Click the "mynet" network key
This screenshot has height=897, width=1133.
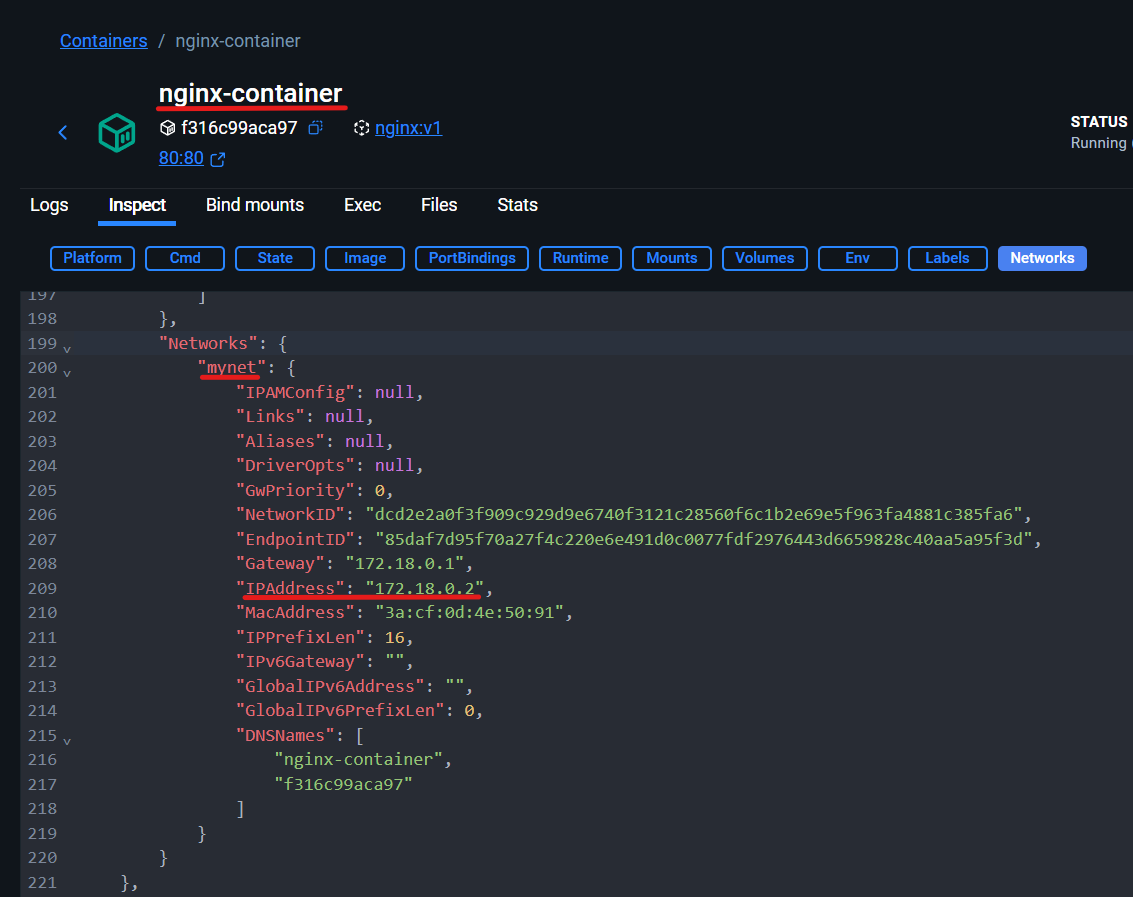[x=232, y=368]
